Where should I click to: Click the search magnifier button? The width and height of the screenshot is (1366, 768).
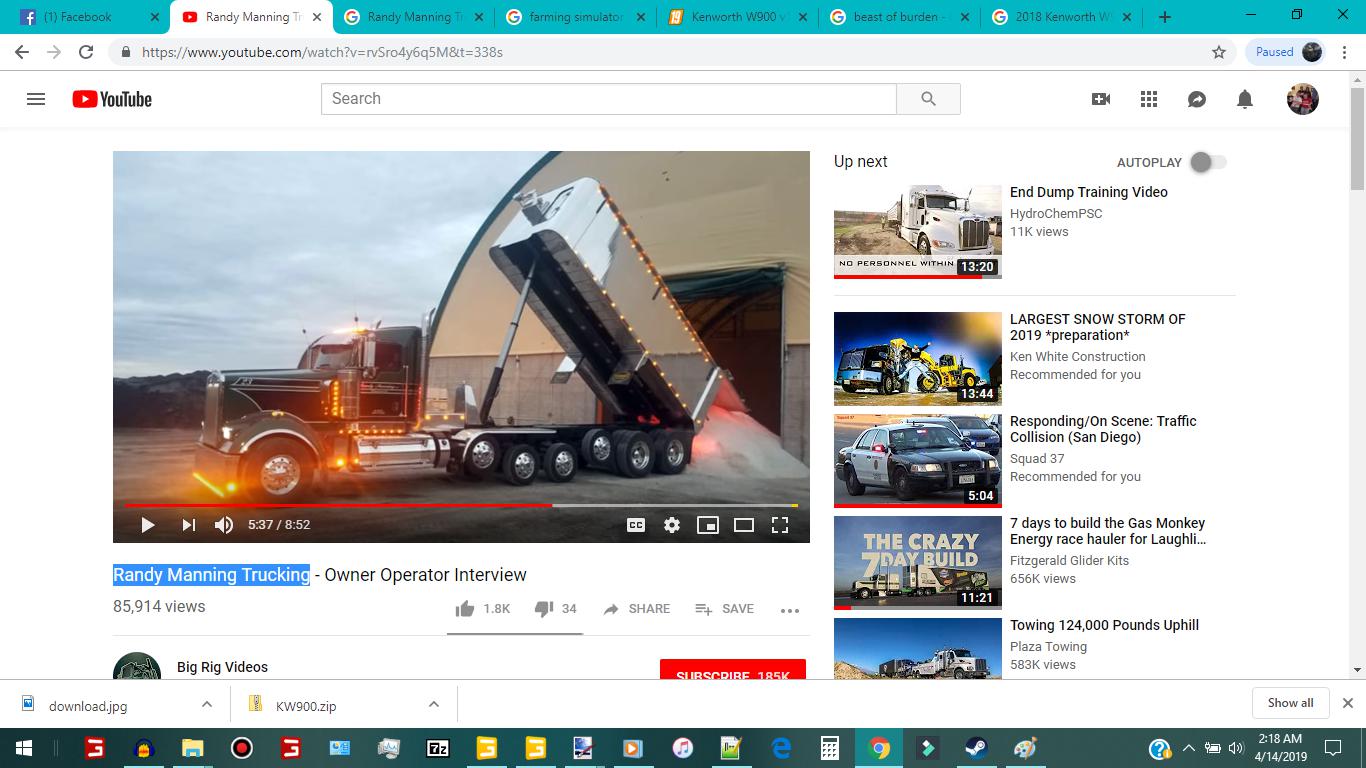point(928,99)
